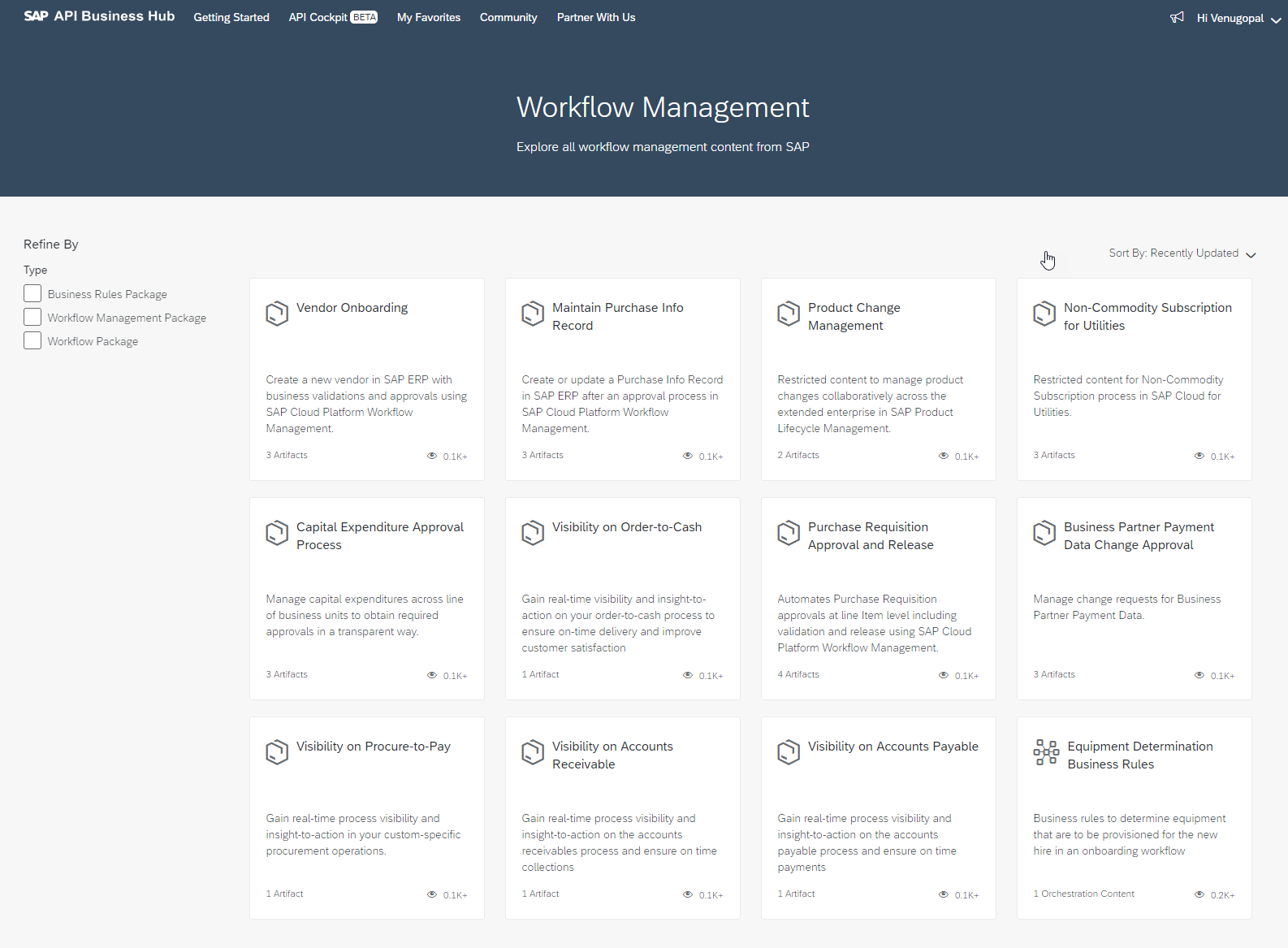1288x948 pixels.
Task: Click the Visibility on Accounts Payable icon
Action: (x=789, y=752)
